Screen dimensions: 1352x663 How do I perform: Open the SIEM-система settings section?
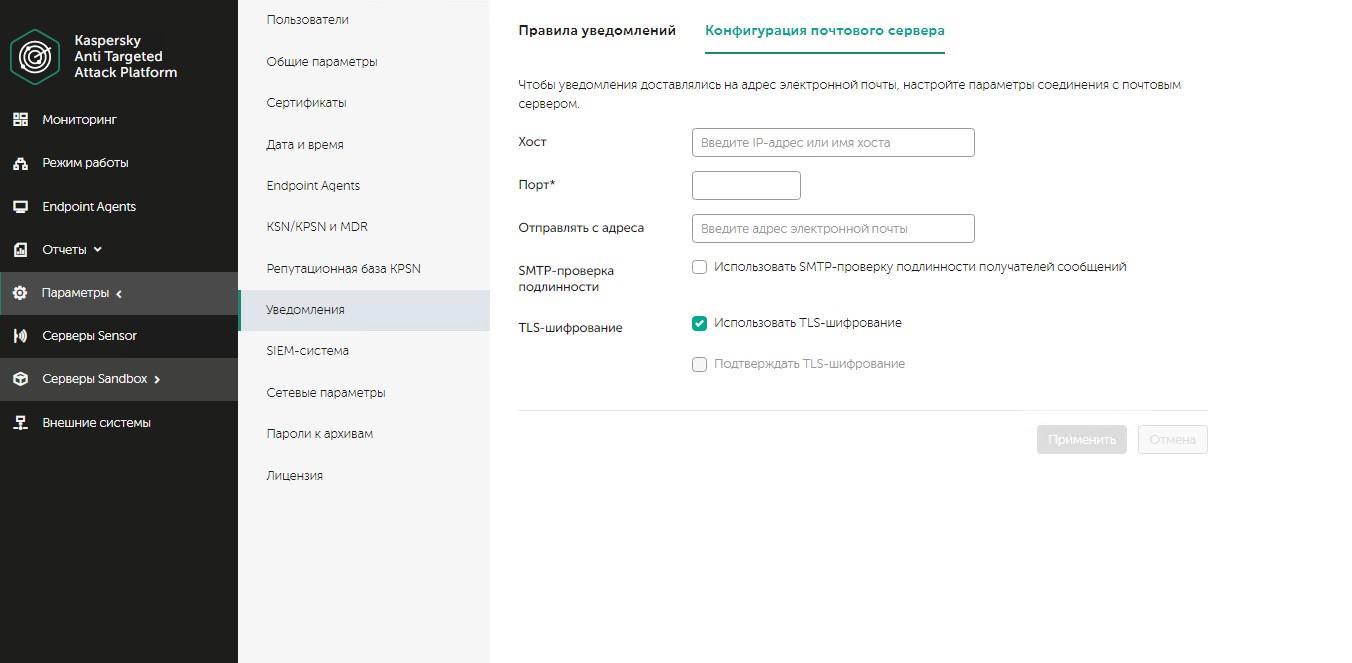307,351
